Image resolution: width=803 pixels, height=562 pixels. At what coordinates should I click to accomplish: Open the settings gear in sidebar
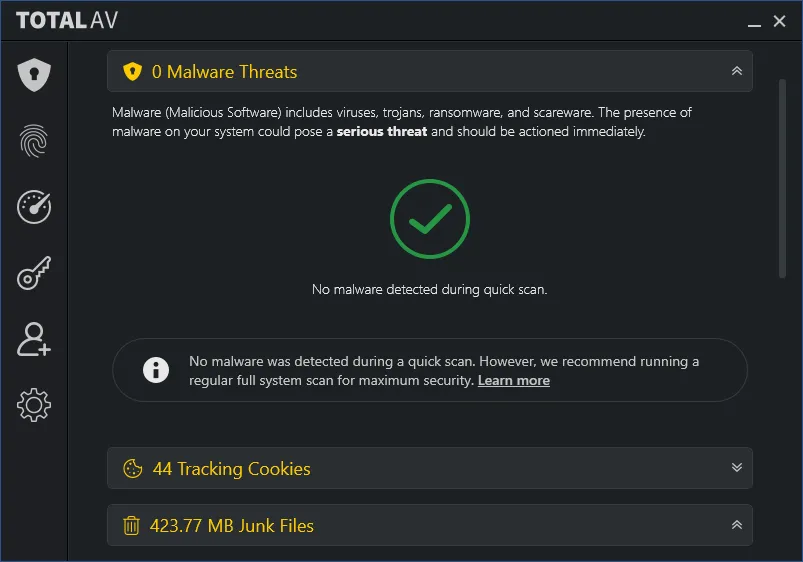(x=34, y=405)
